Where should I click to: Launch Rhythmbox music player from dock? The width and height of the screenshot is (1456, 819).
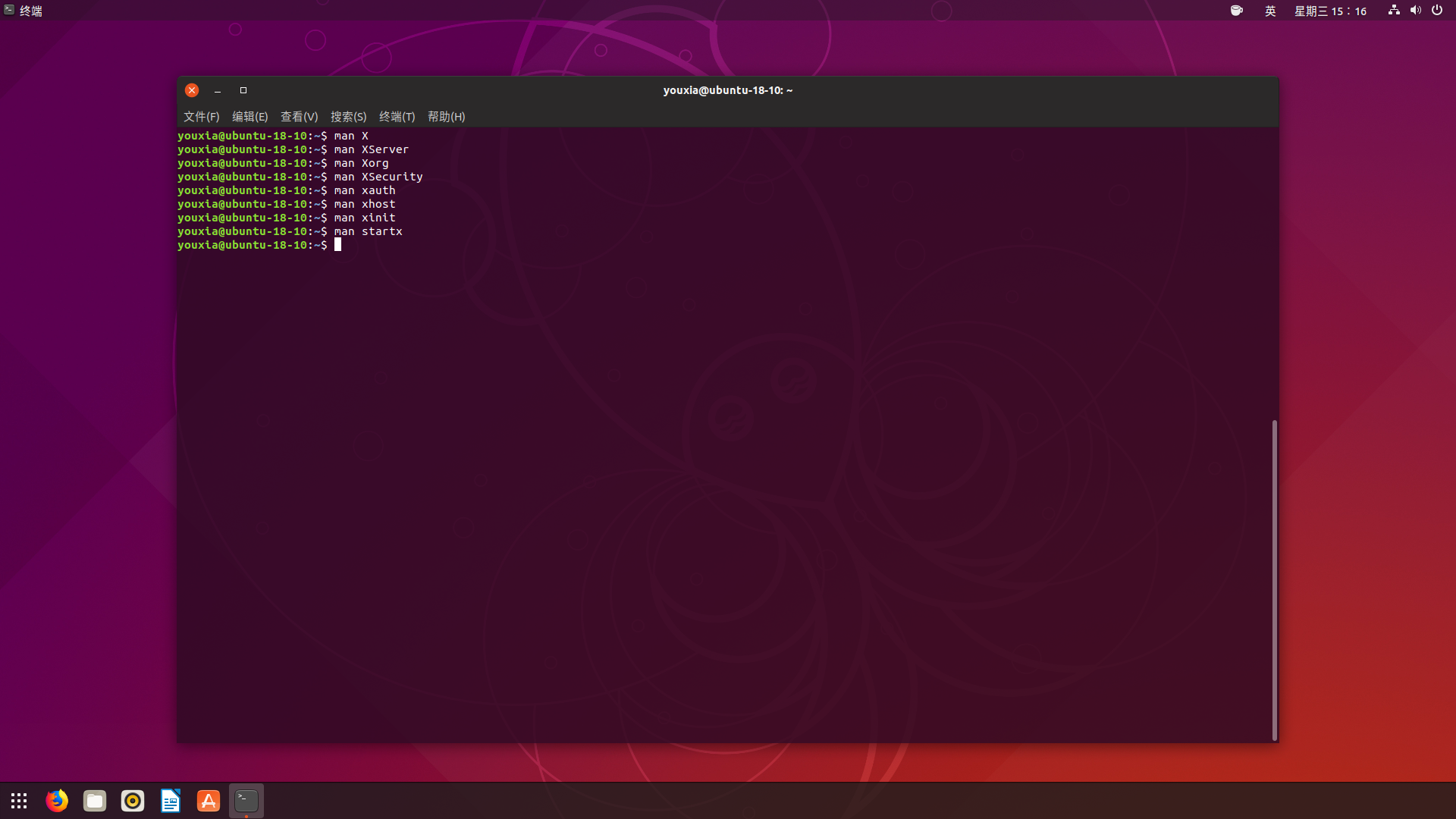(x=133, y=801)
